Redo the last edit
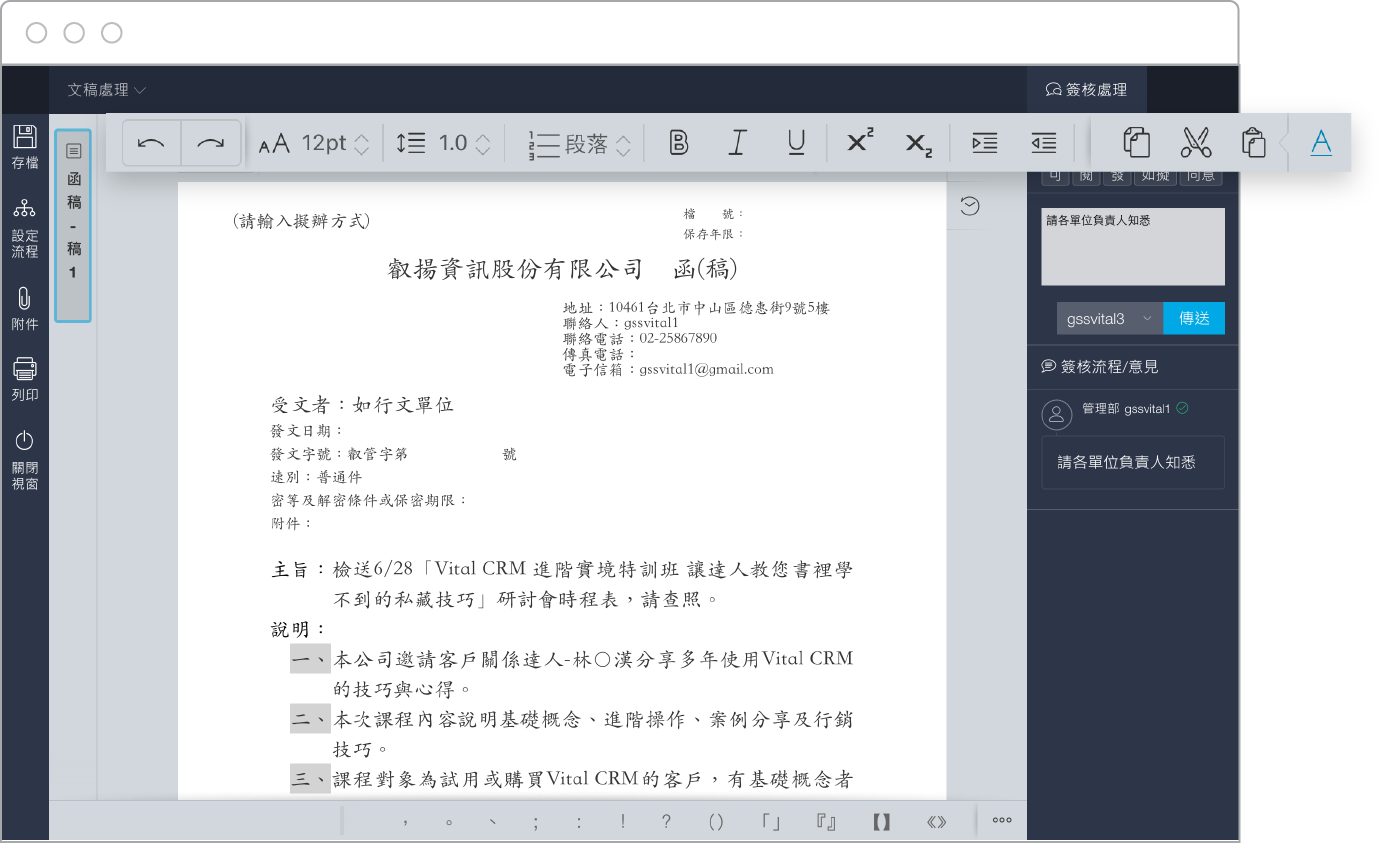Viewport: 1389px width, 843px height. pos(211,143)
